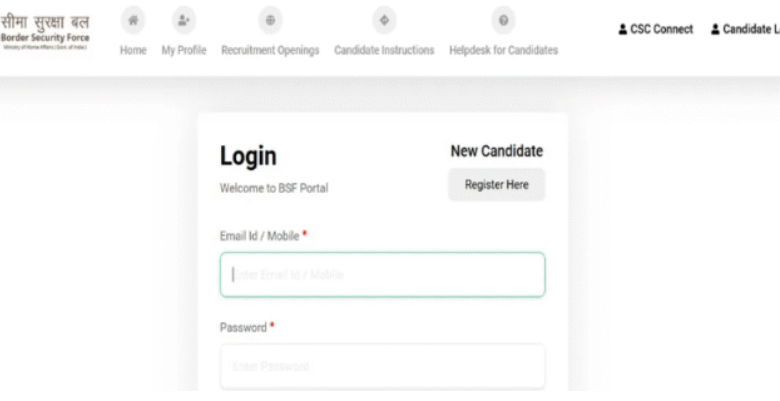Click the Home house icon

coord(133,21)
